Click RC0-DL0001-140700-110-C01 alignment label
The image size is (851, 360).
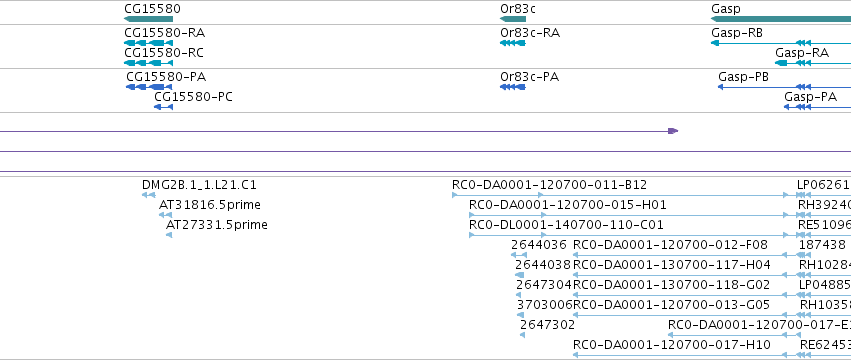(x=566, y=225)
